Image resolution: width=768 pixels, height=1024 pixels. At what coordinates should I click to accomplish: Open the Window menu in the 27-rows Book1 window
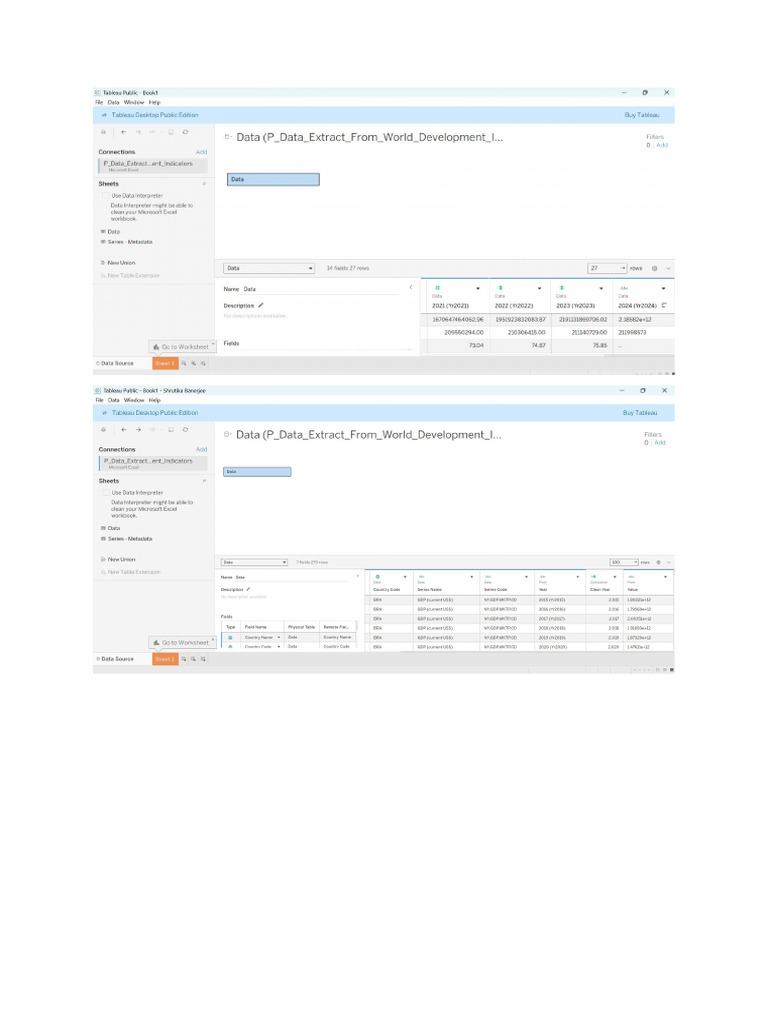(x=134, y=103)
